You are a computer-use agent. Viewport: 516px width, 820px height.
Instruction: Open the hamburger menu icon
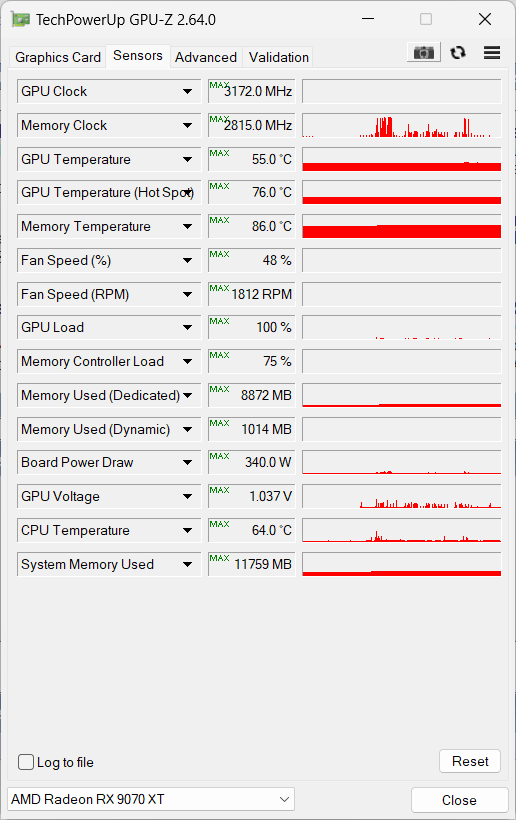coord(492,53)
